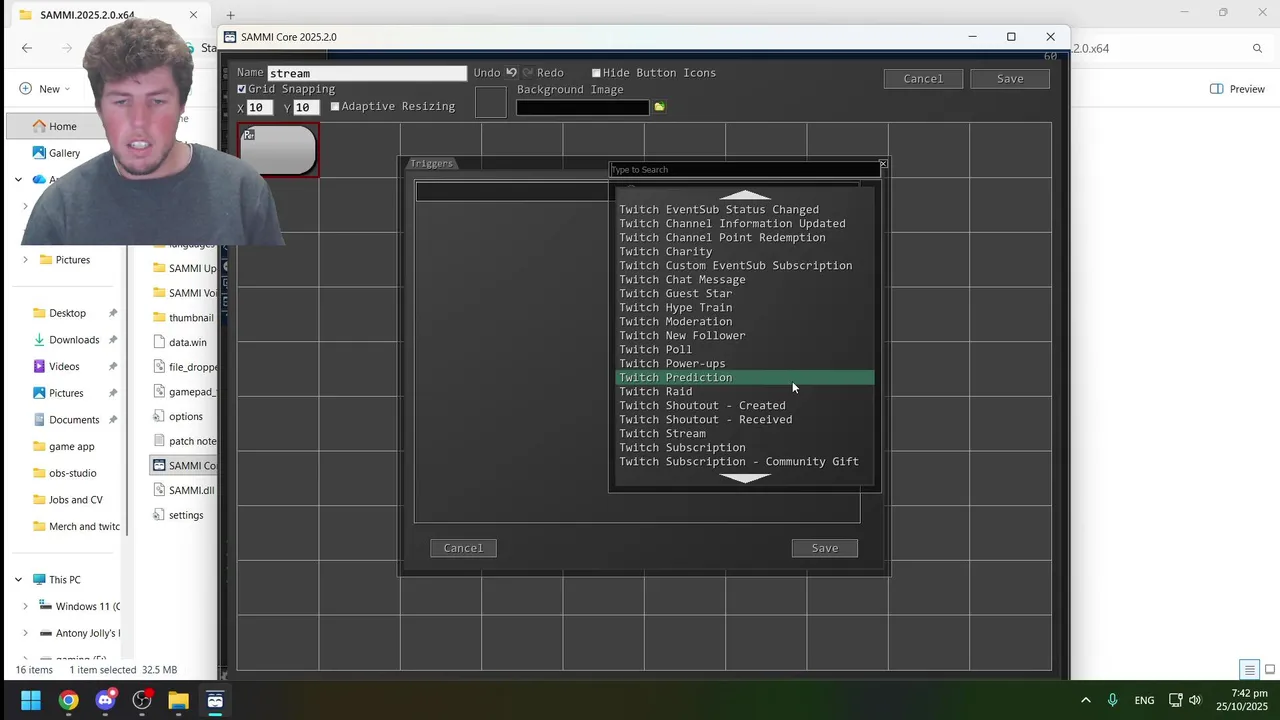The height and width of the screenshot is (720, 1280).
Task: Click grid Y value field
Action: 306,107
